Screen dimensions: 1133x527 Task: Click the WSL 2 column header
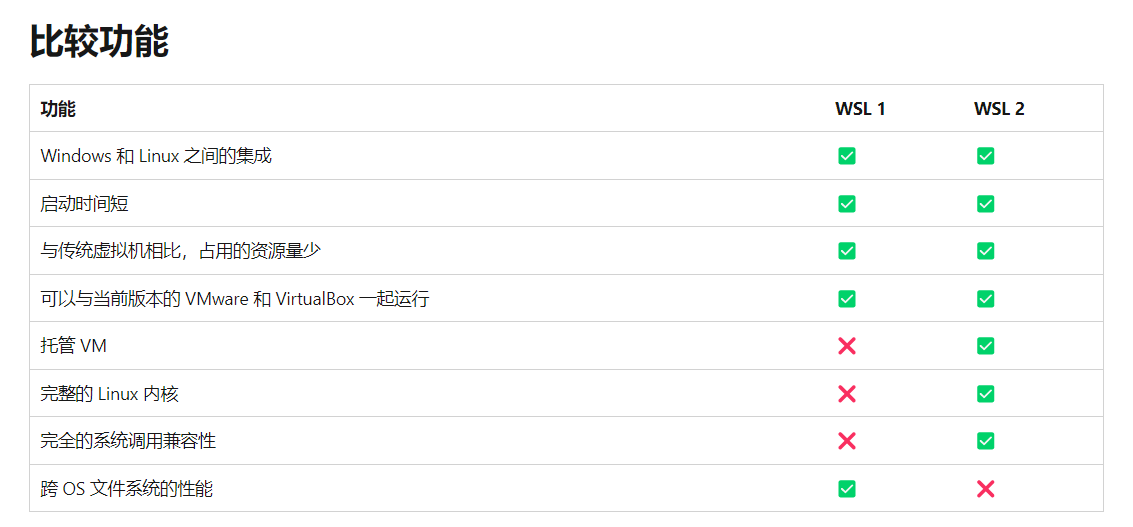click(x=999, y=109)
